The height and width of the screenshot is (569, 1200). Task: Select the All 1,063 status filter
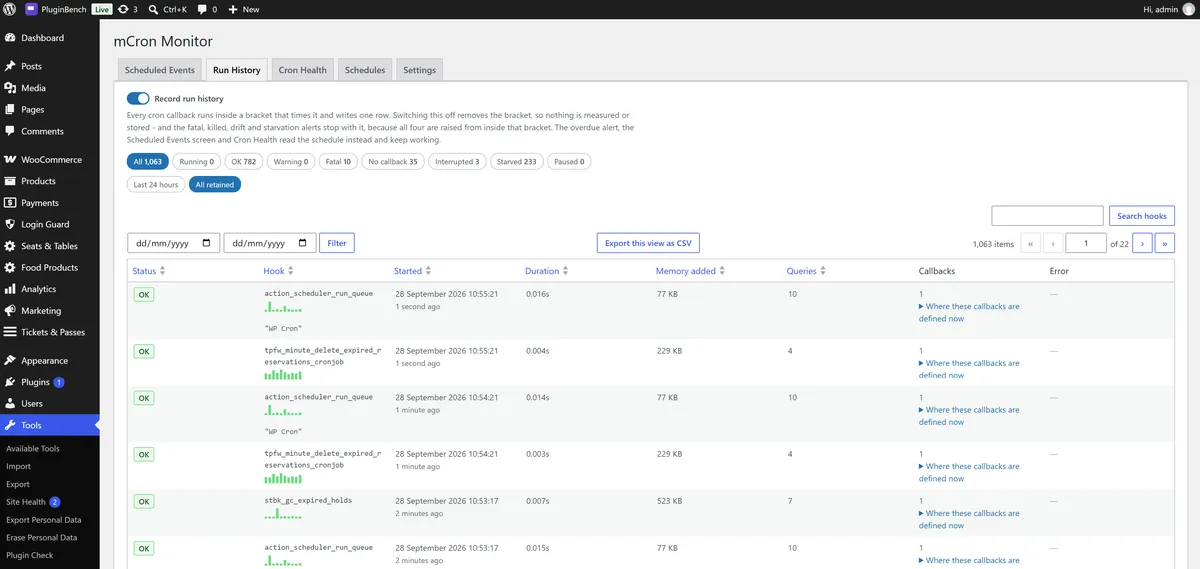click(147, 161)
